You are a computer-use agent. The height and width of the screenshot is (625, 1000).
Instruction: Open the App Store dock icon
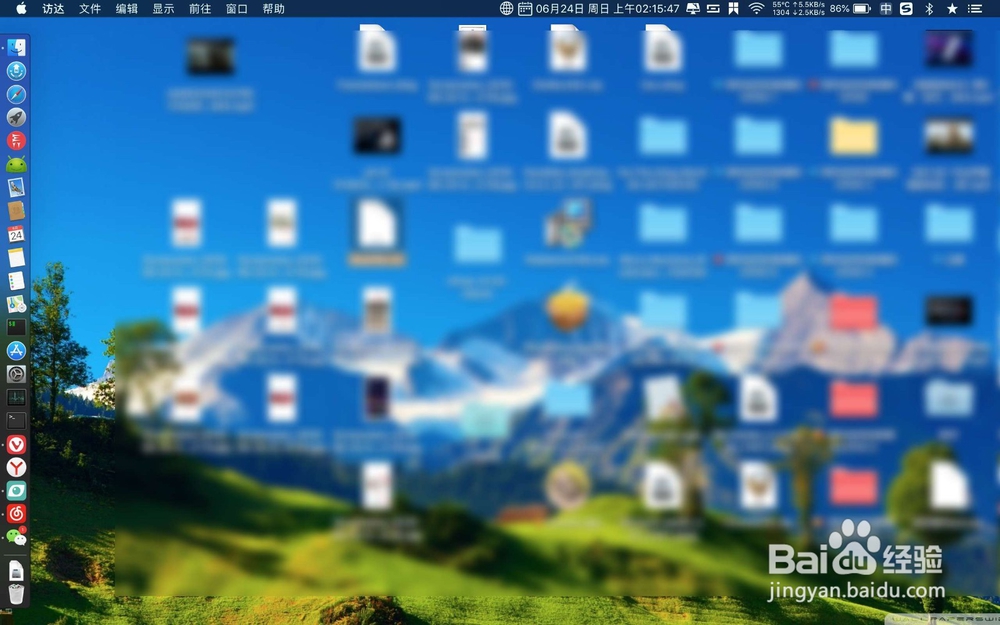pyautogui.click(x=16, y=350)
